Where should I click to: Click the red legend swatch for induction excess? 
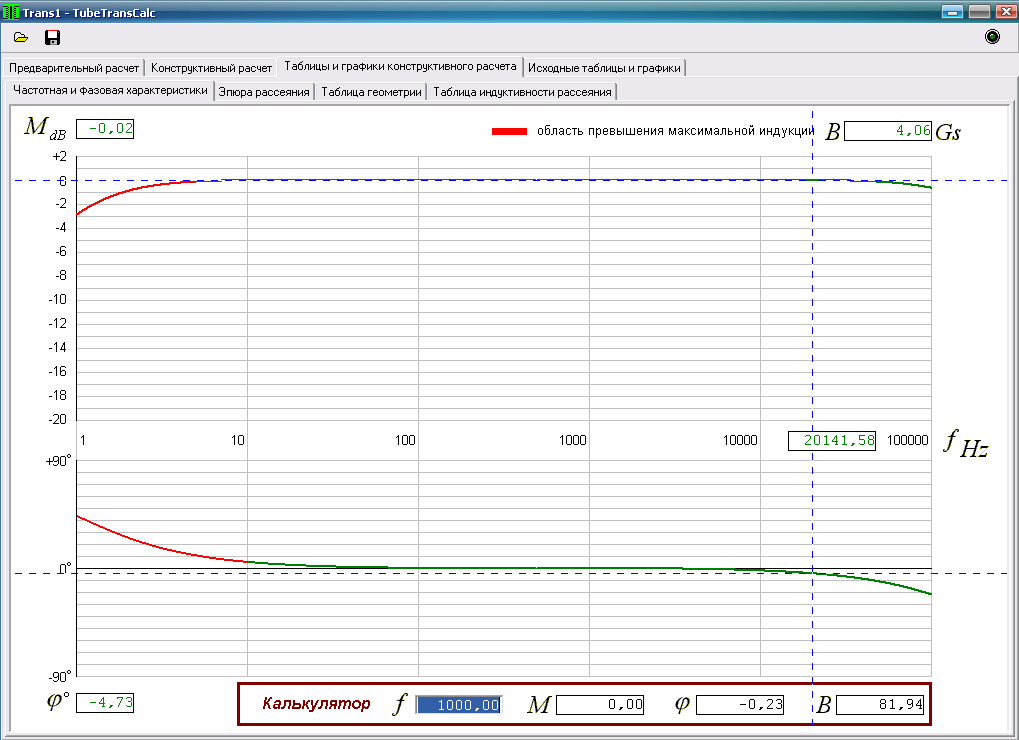(510, 131)
